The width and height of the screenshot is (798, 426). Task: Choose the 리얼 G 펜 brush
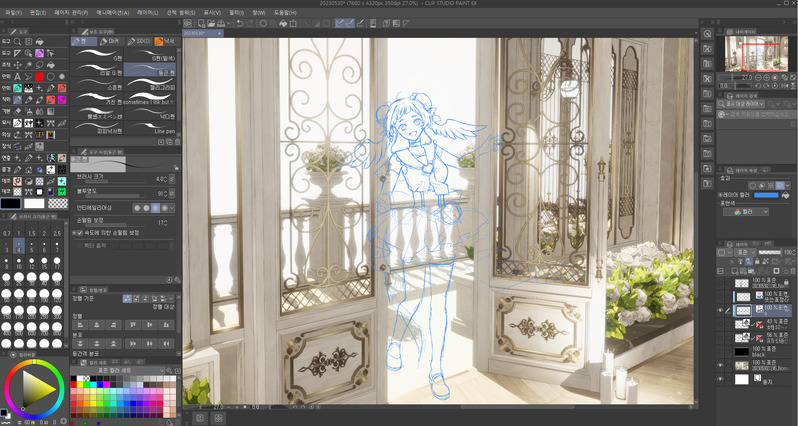[x=97, y=69]
